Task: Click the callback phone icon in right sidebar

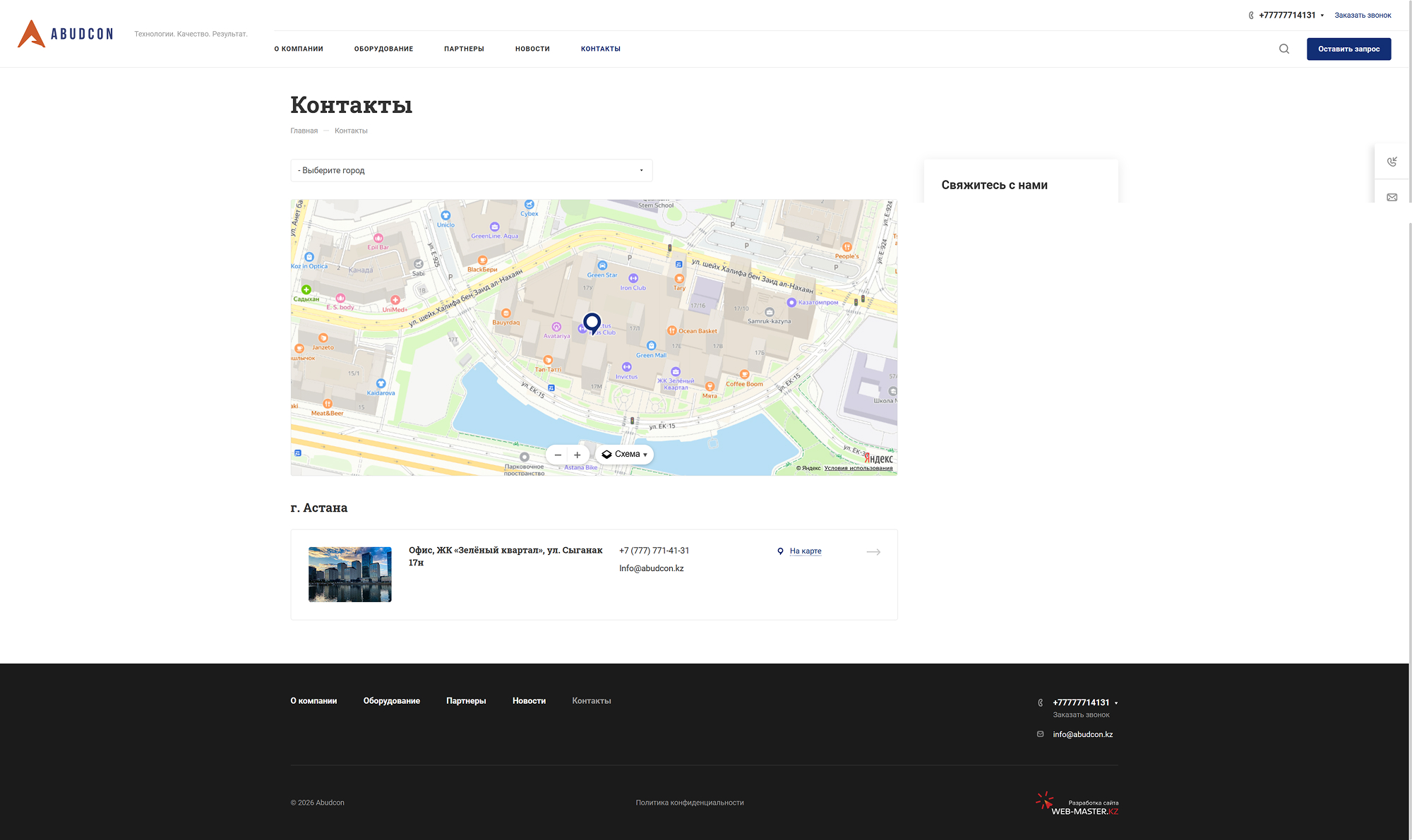Action: tap(1392, 161)
